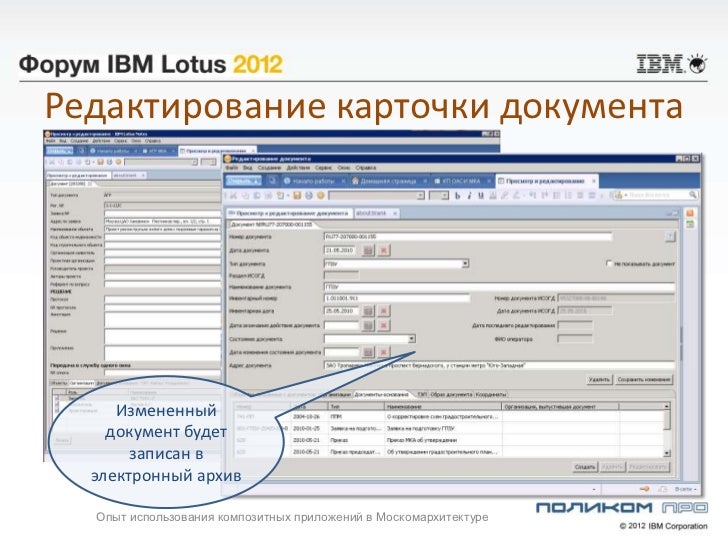
Task: Open calendar for Дата изменения состояния документа
Action: (x=368, y=352)
